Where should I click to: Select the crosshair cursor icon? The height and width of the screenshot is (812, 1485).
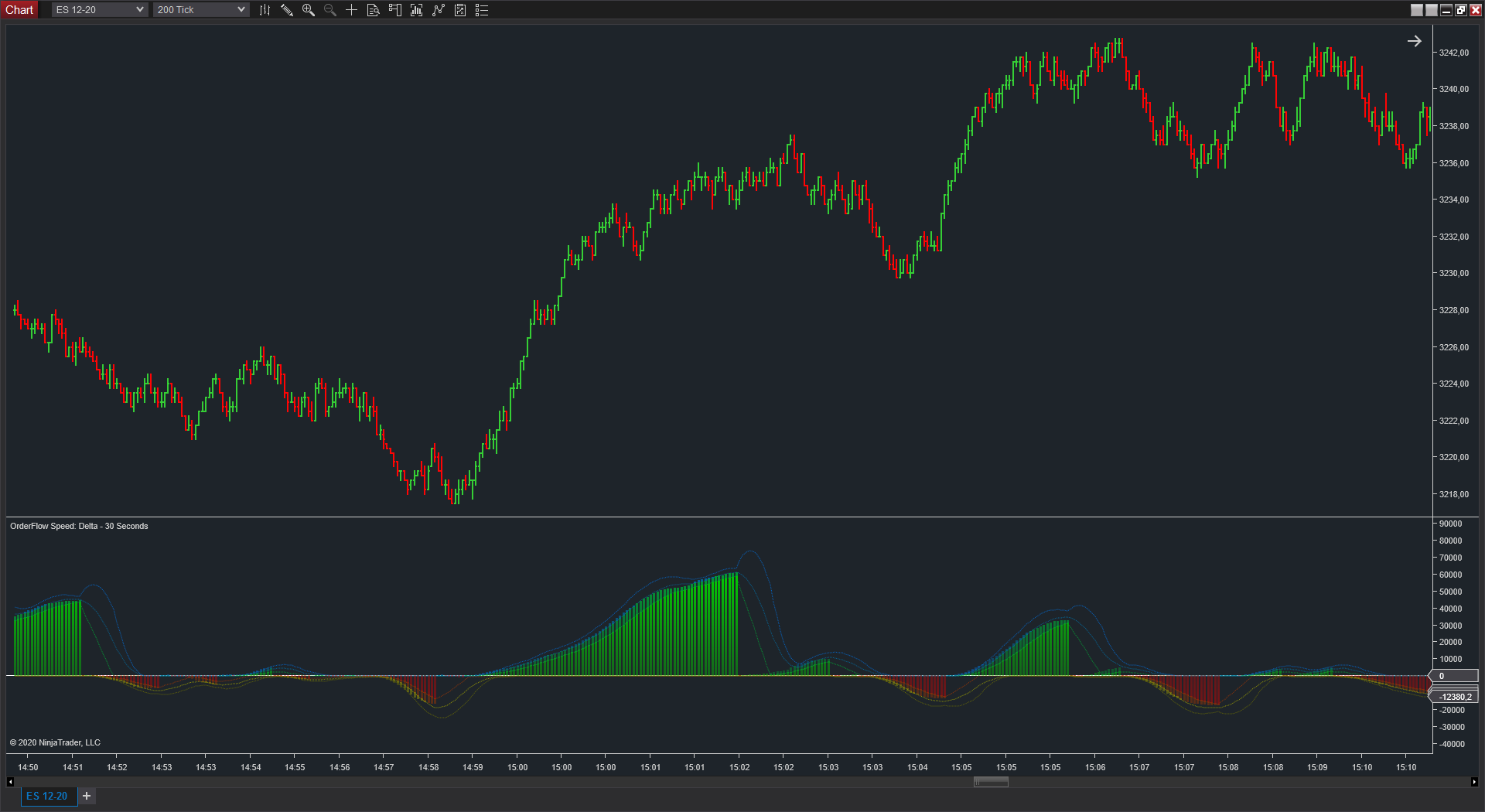(x=352, y=10)
